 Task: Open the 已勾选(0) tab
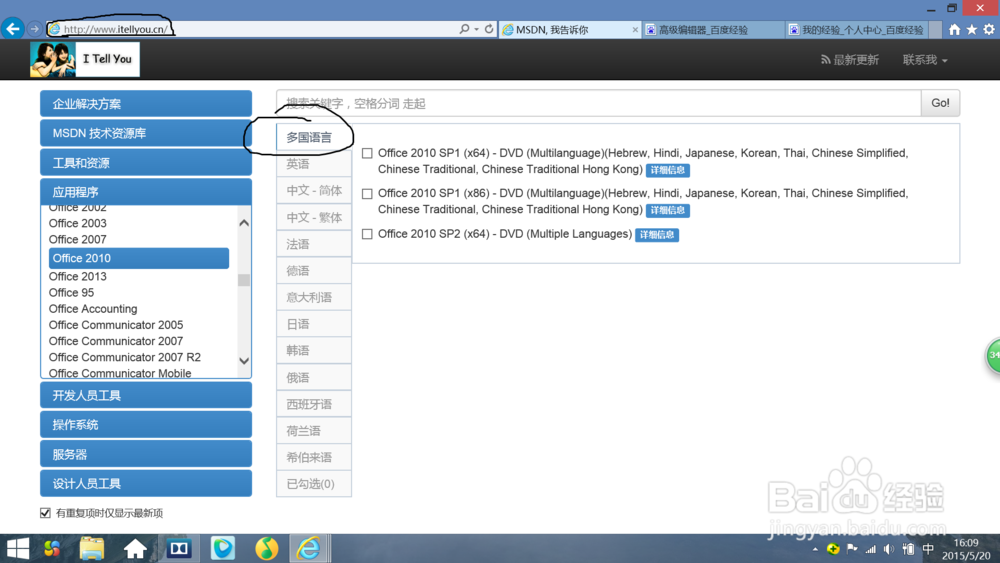314,484
